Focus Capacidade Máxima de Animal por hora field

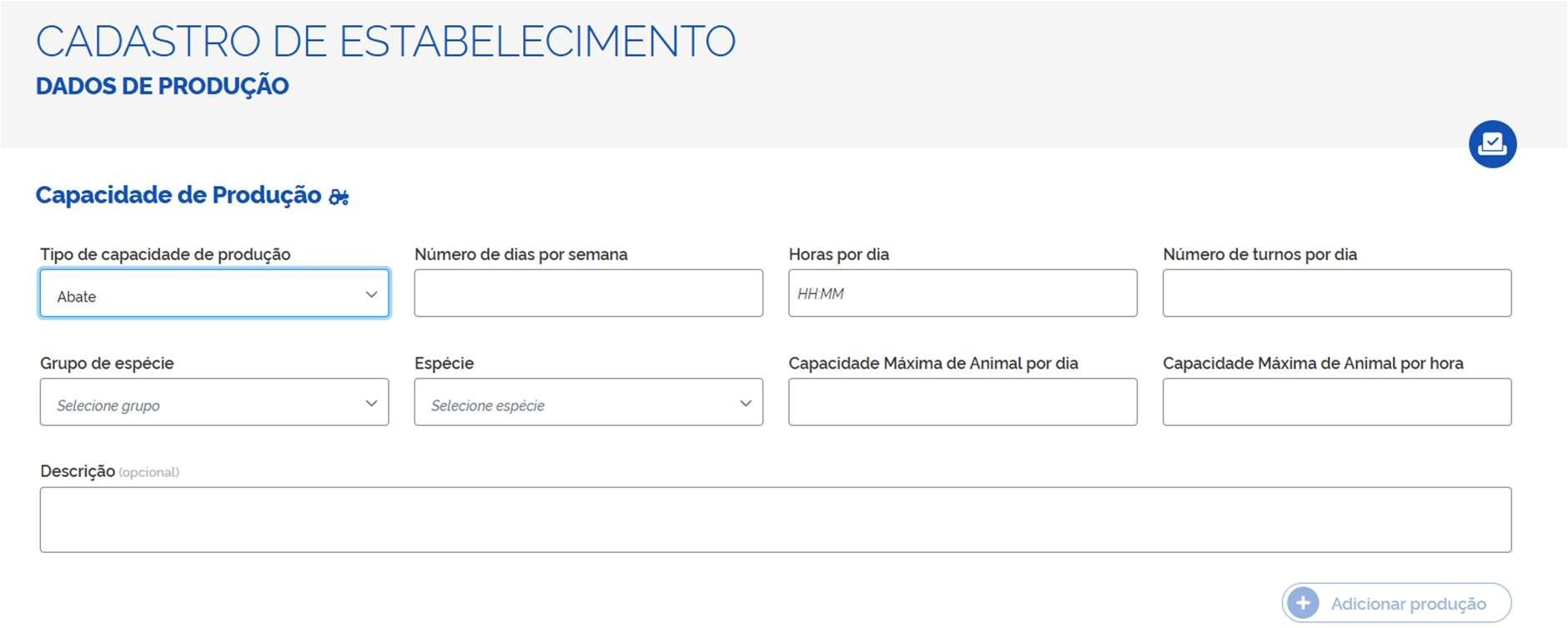[x=1336, y=403]
